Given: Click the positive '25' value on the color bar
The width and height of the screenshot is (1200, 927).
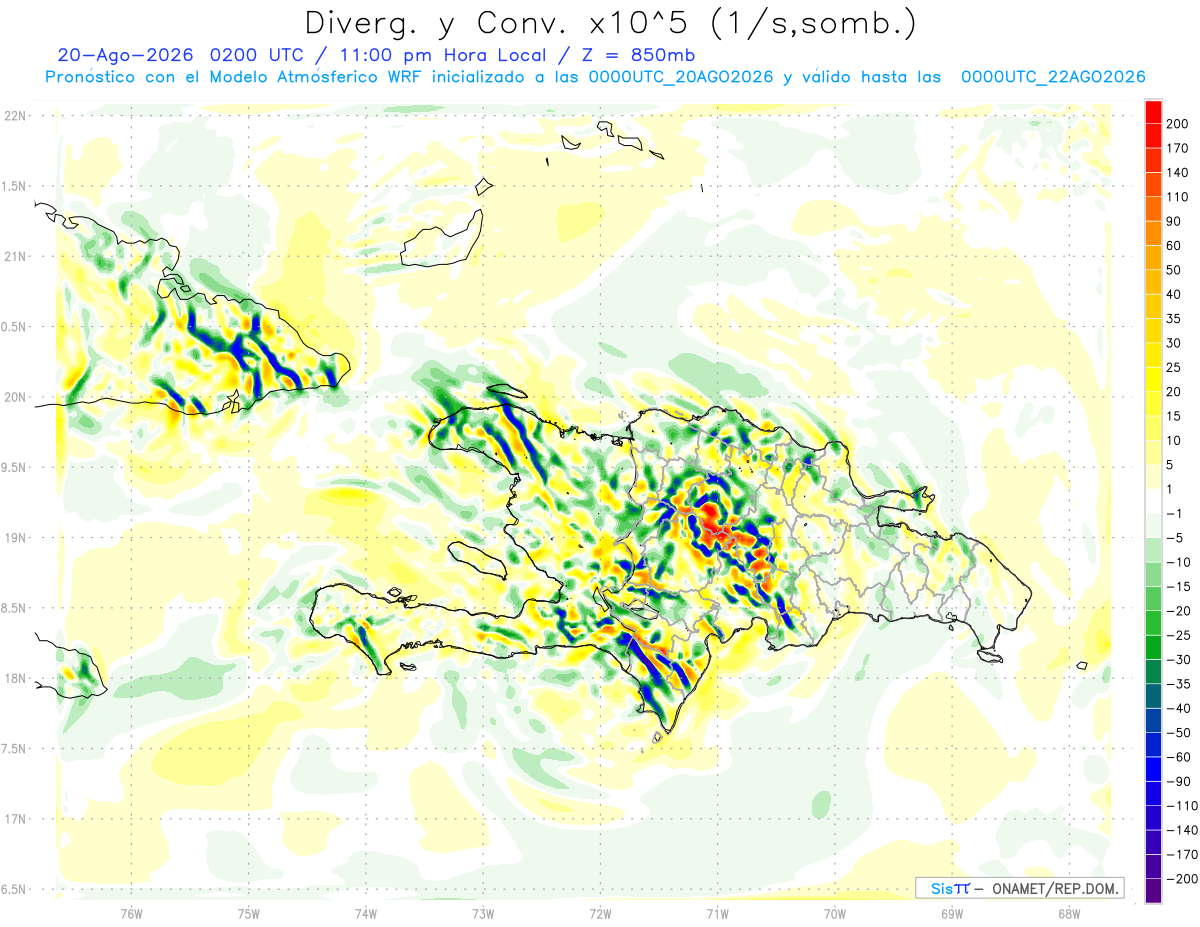Looking at the screenshot, I should click(1174, 367).
